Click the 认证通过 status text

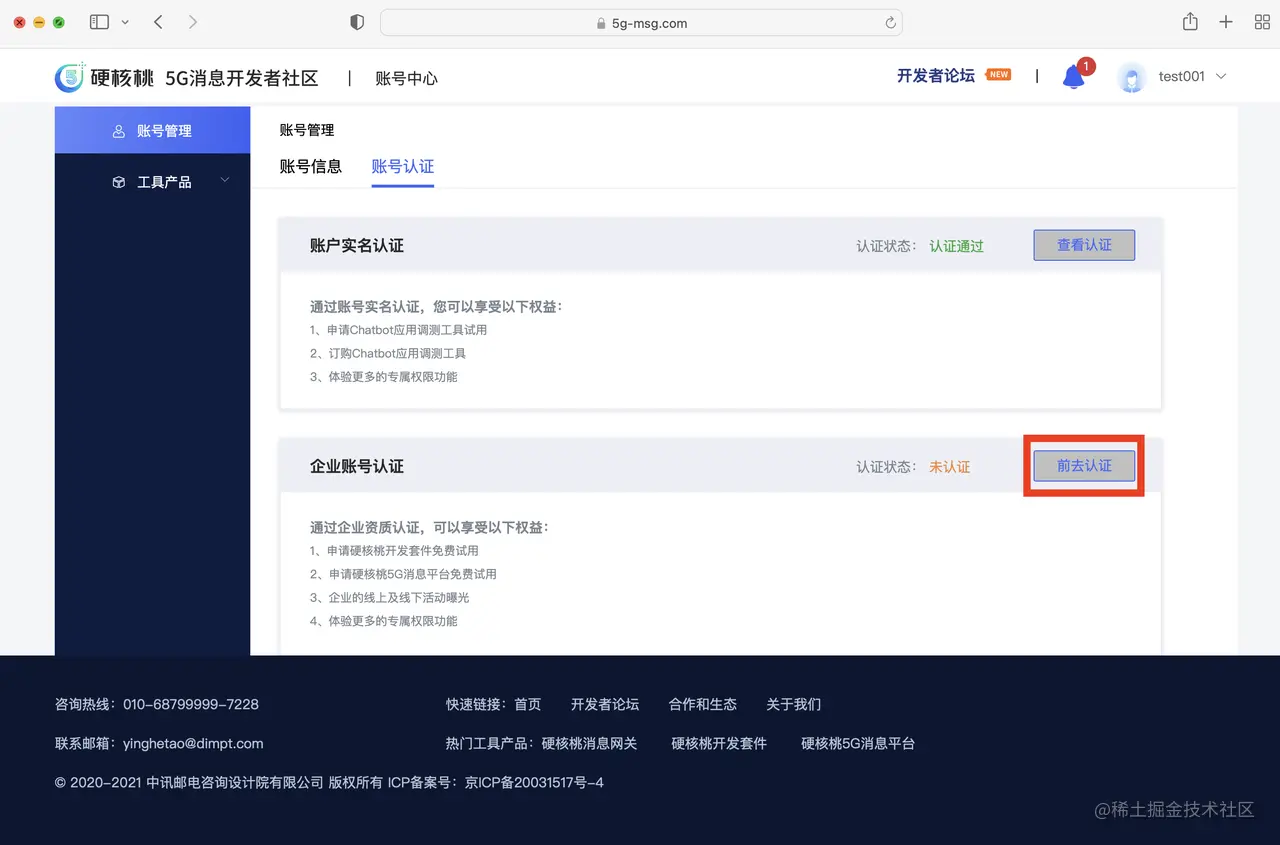click(957, 246)
